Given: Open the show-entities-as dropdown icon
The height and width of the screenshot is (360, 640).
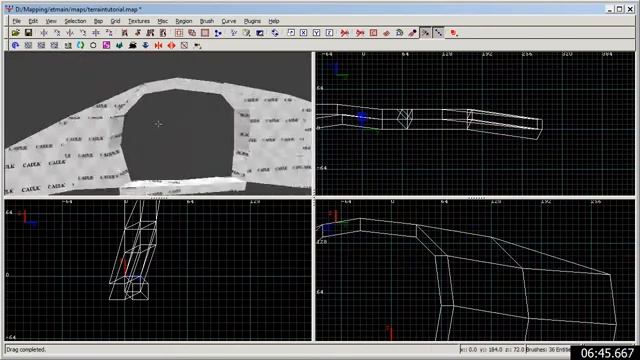Looking at the screenshot, I should click(454, 33).
